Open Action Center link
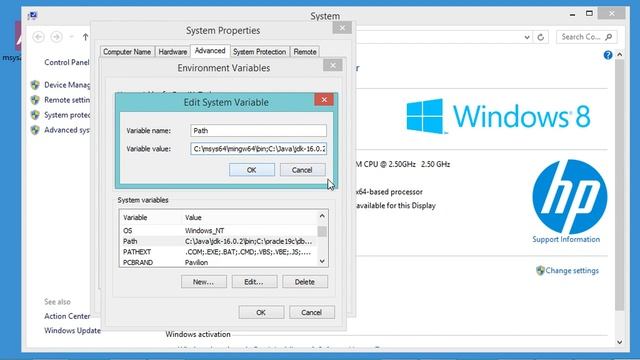Image resolution: width=640 pixels, height=360 pixels. (67, 316)
